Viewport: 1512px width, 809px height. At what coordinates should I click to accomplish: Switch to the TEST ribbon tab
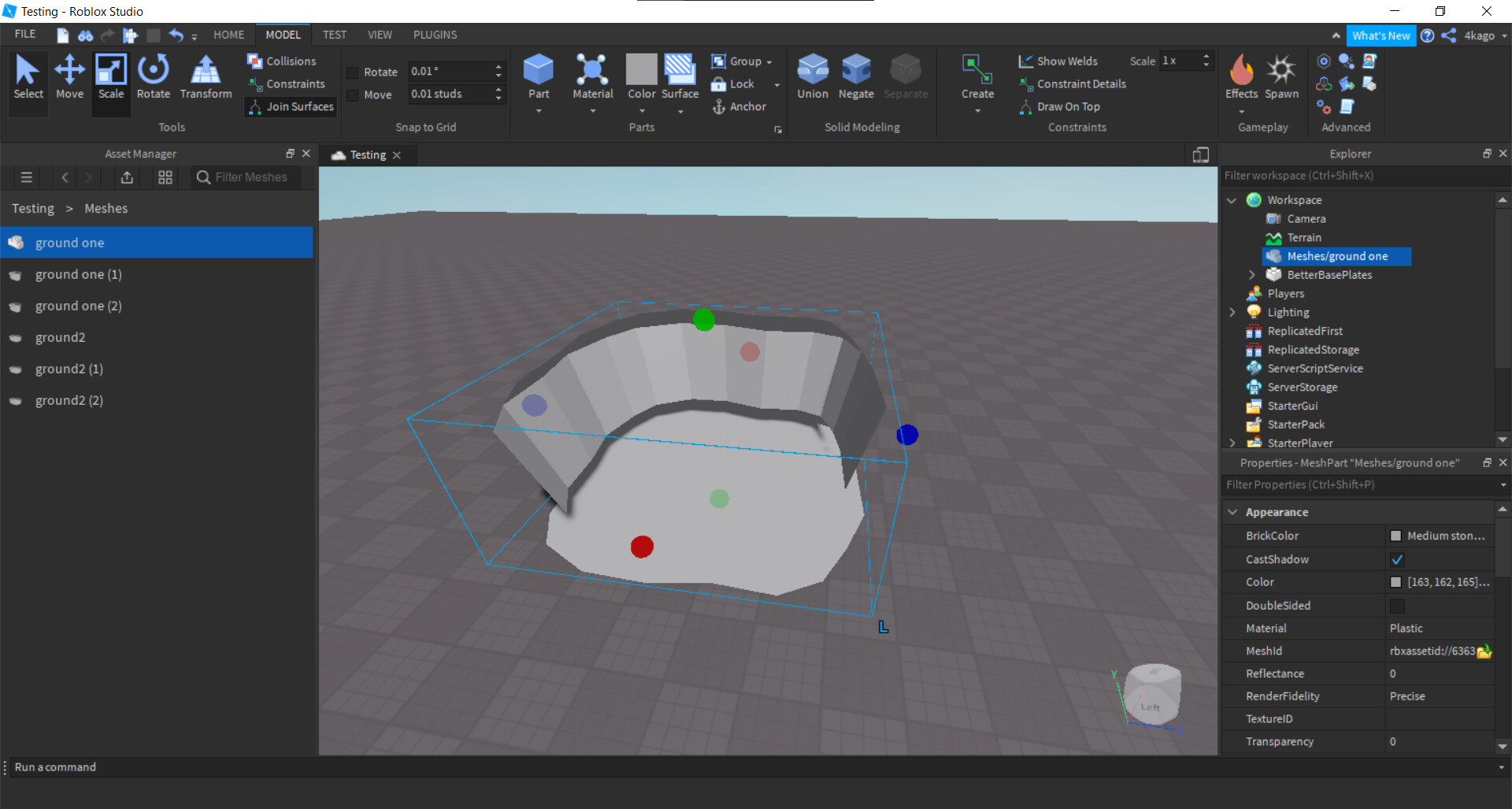pyautogui.click(x=334, y=35)
